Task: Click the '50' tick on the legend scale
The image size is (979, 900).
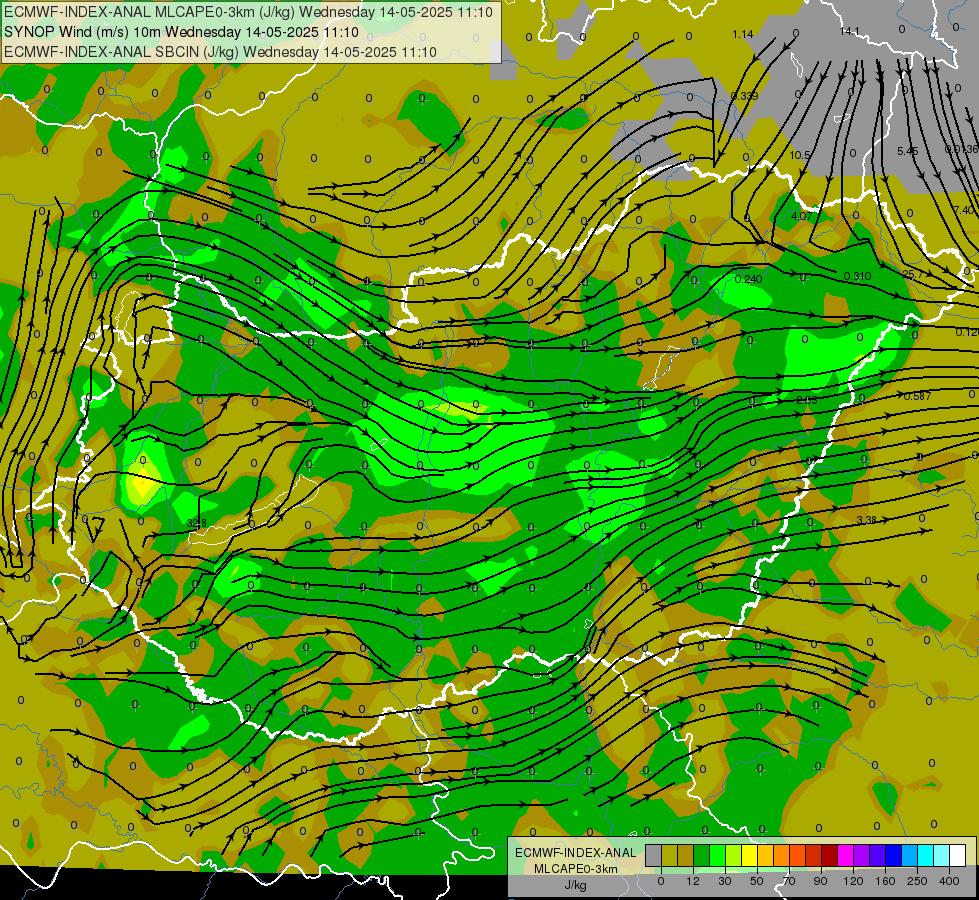Action: (x=757, y=881)
